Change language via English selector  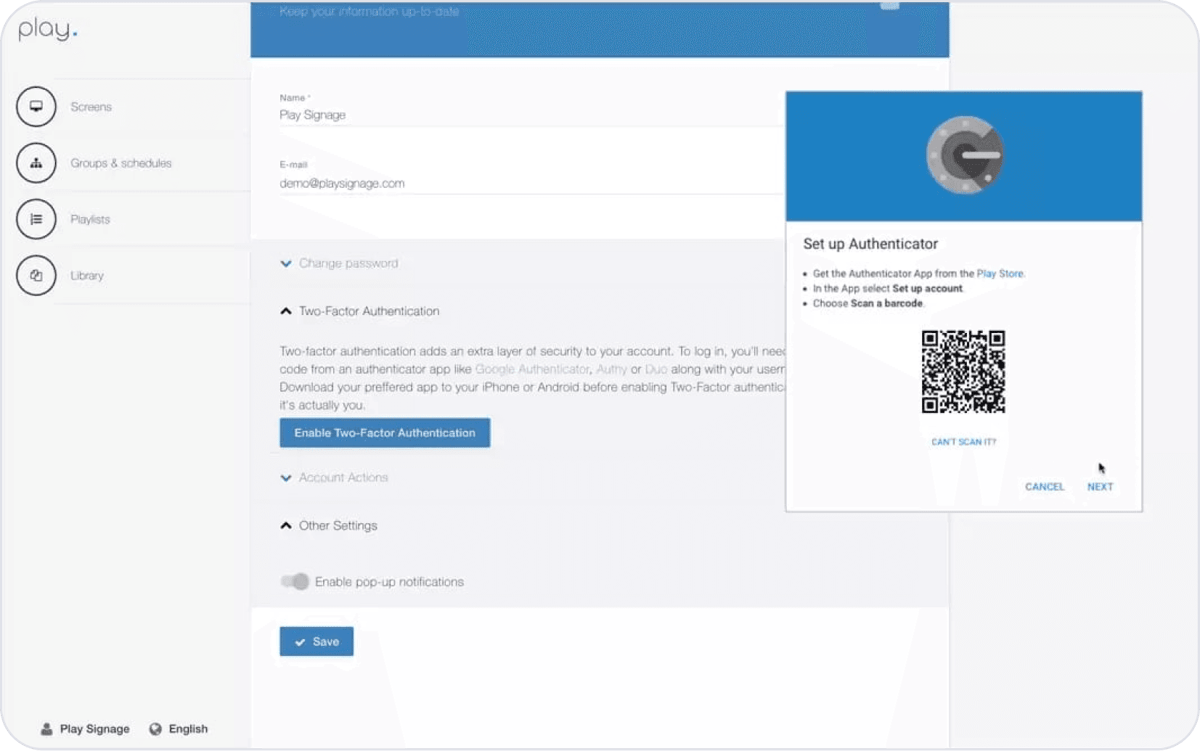[178, 729]
